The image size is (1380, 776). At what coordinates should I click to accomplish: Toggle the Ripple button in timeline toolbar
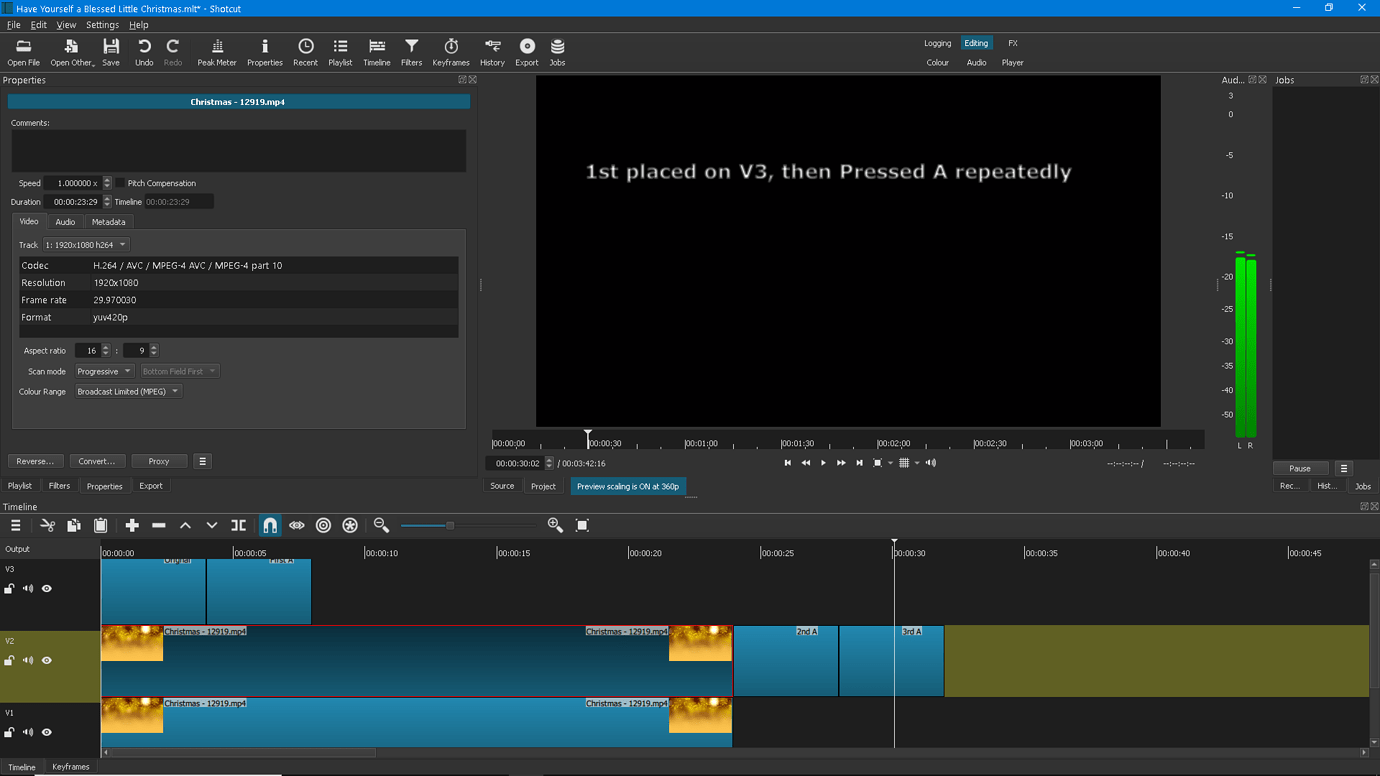(x=323, y=526)
